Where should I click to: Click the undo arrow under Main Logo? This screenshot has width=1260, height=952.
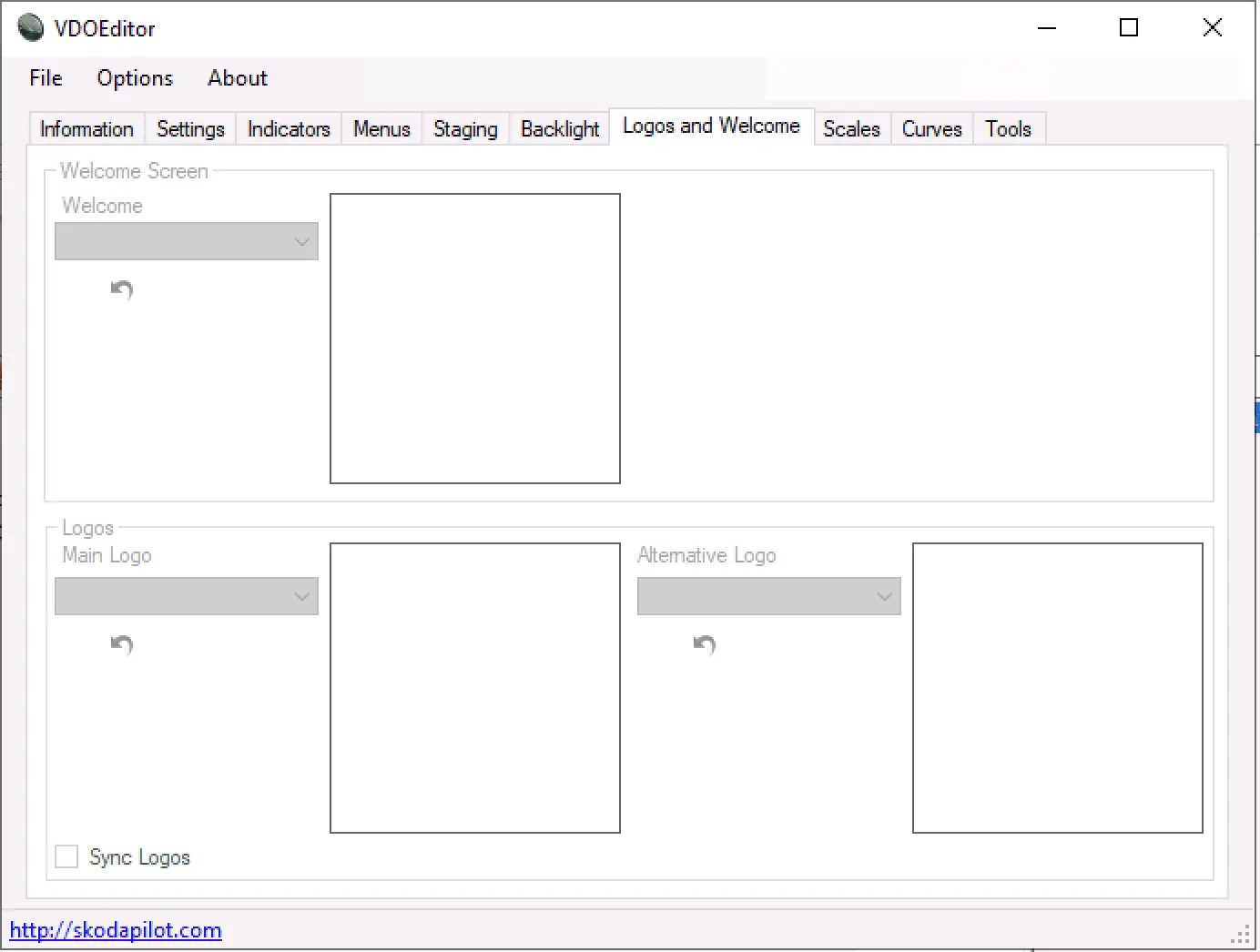(122, 645)
